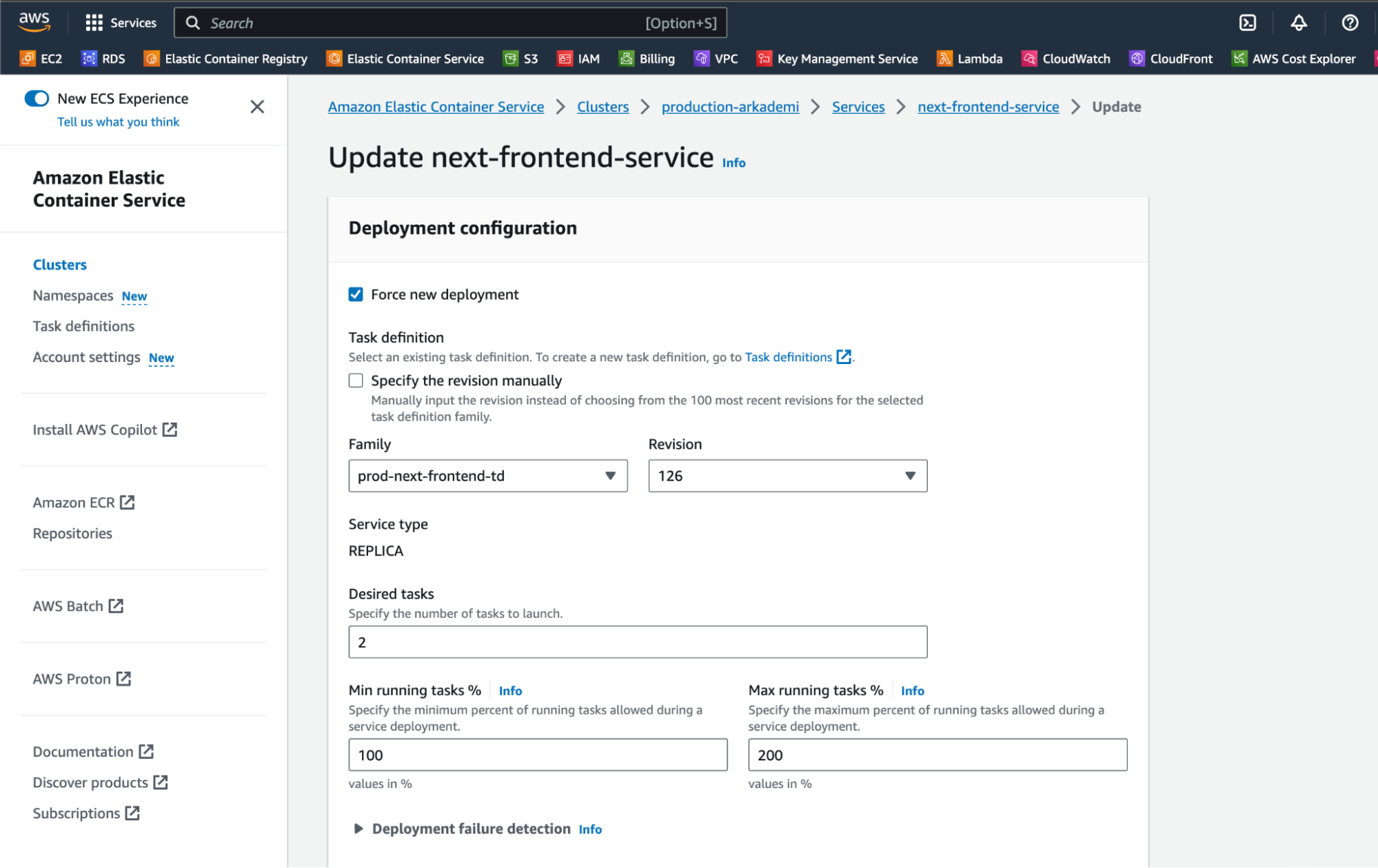1378x868 pixels.
Task: Uncheck Force new deployment checkbox
Action: tap(356, 294)
